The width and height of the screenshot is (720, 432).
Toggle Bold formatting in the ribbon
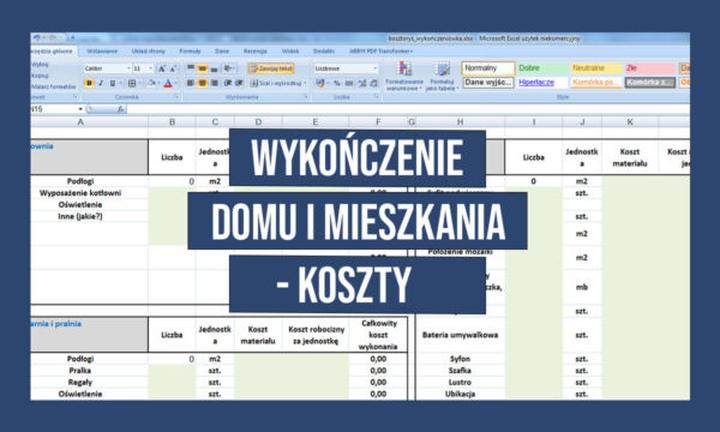[89, 83]
